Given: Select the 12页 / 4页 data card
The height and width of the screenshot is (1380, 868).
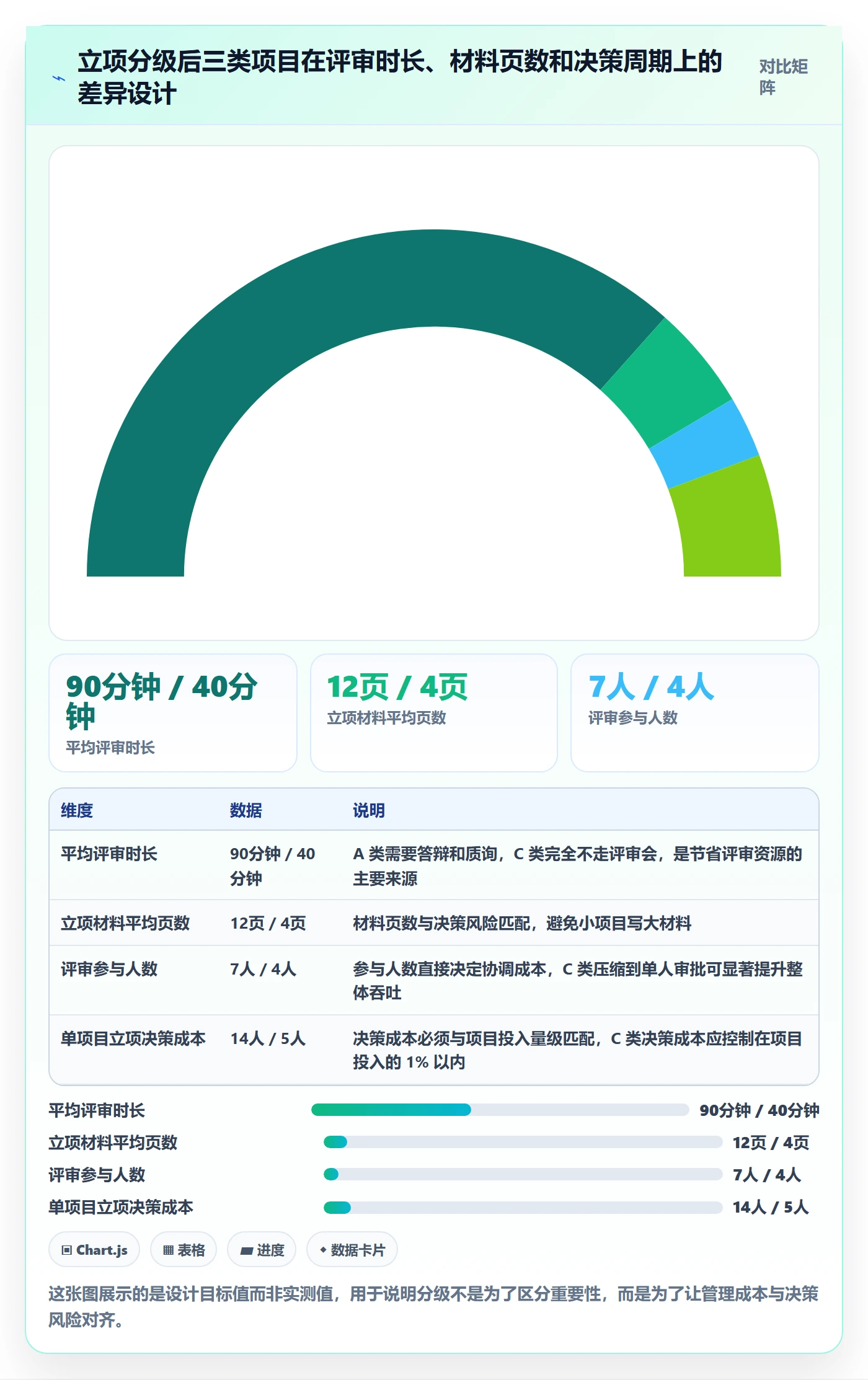Looking at the screenshot, I should pos(434,713).
